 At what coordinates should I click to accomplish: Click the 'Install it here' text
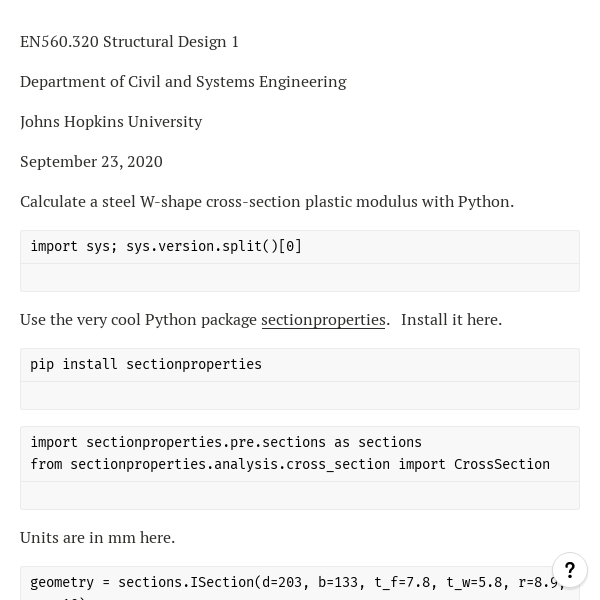(451, 320)
